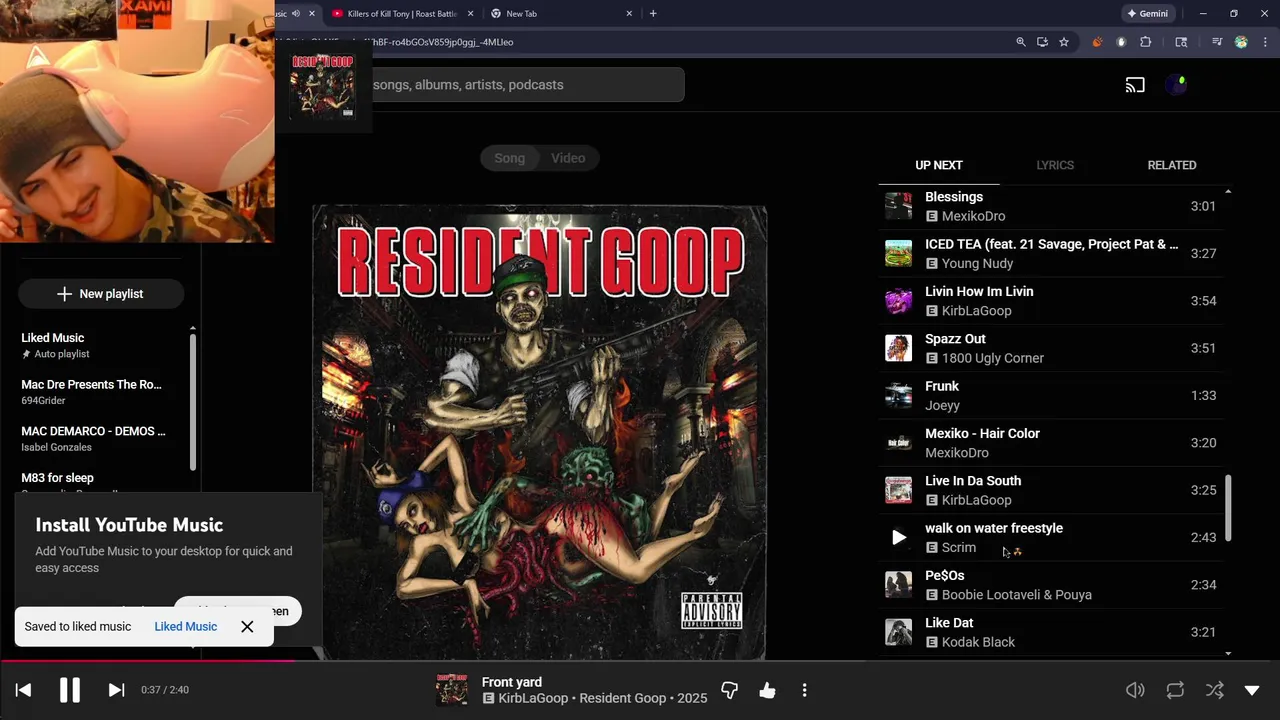Play Live In Da South from queue

coord(1052,490)
